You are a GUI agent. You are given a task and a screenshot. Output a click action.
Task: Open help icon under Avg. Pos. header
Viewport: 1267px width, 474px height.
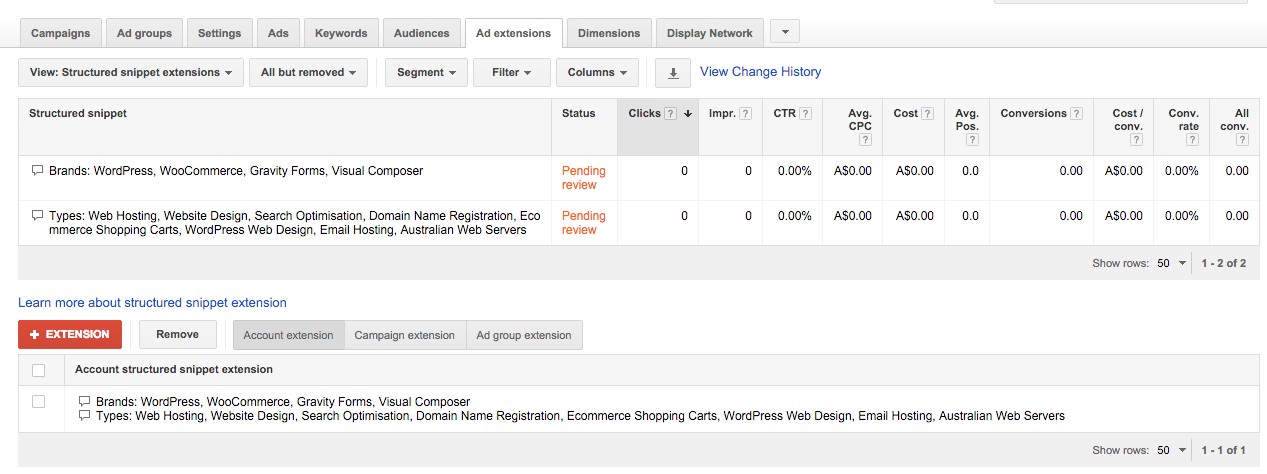(973, 140)
